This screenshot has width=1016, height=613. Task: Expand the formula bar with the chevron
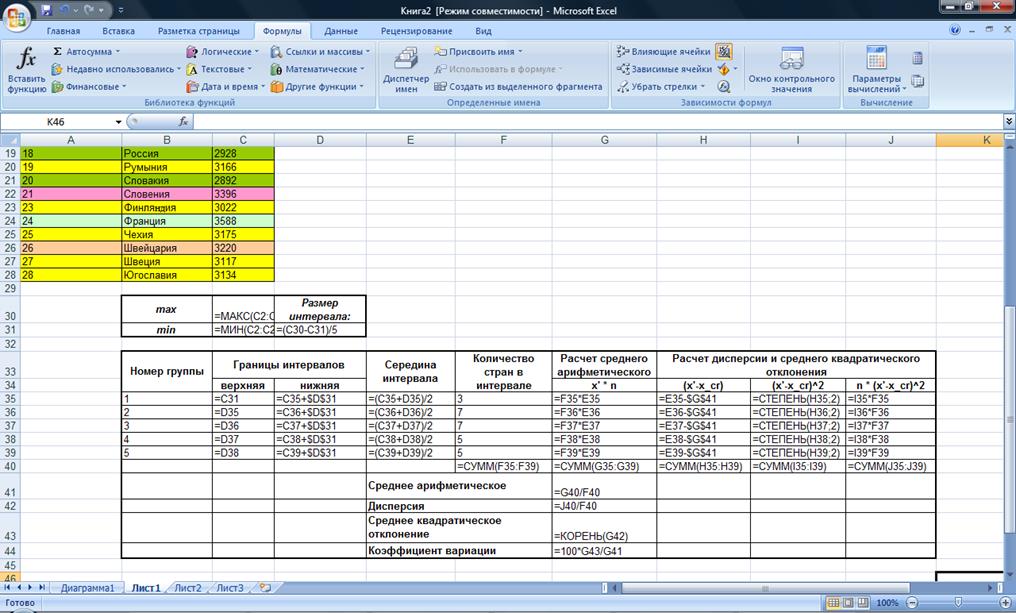click(x=1009, y=121)
